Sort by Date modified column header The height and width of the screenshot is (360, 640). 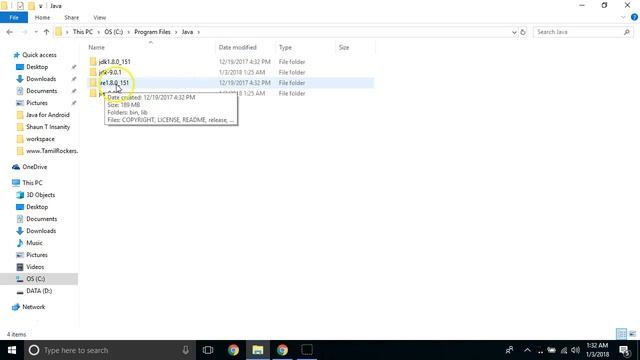[238, 47]
